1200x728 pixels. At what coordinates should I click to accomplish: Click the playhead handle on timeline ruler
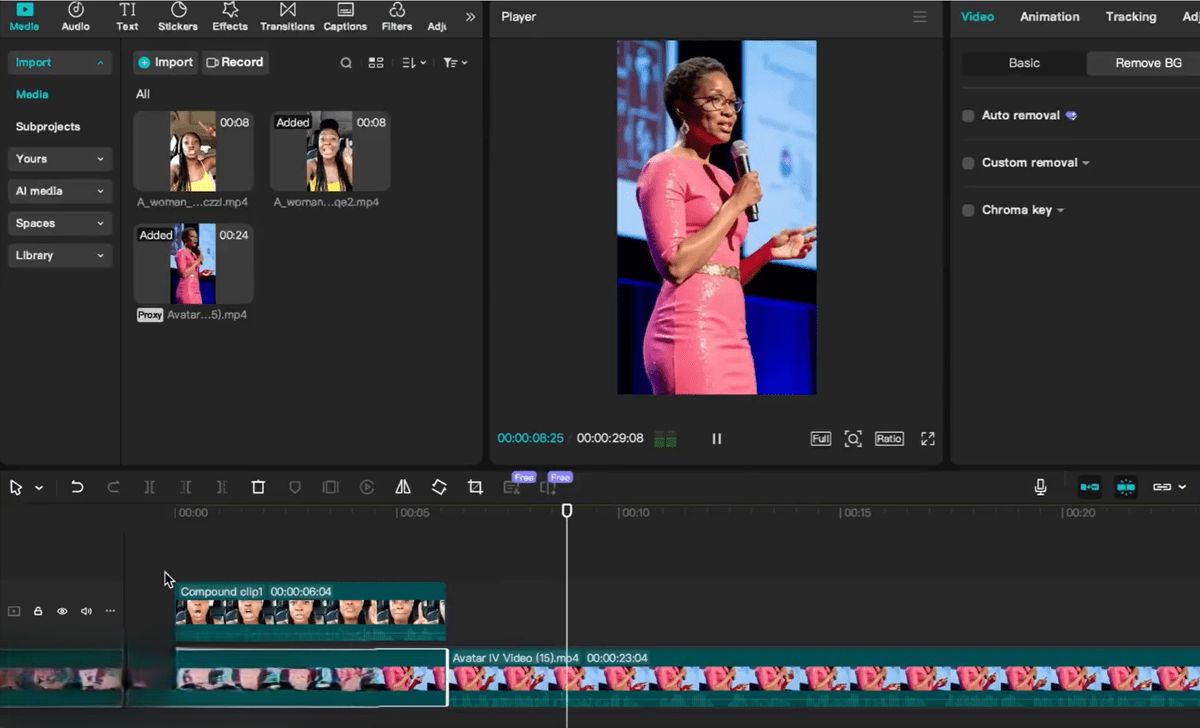pos(567,511)
